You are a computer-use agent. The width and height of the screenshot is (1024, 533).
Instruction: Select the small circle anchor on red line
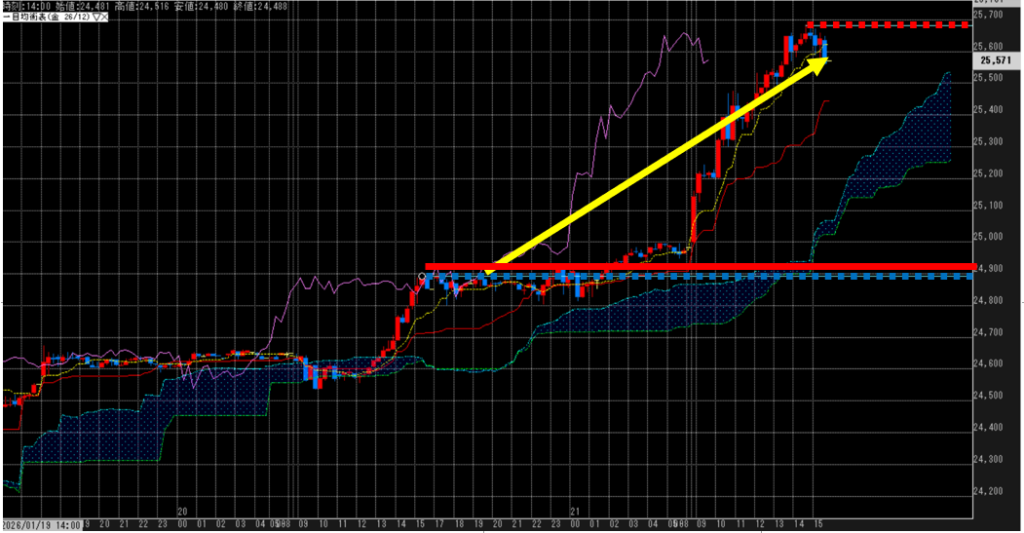coord(422,275)
